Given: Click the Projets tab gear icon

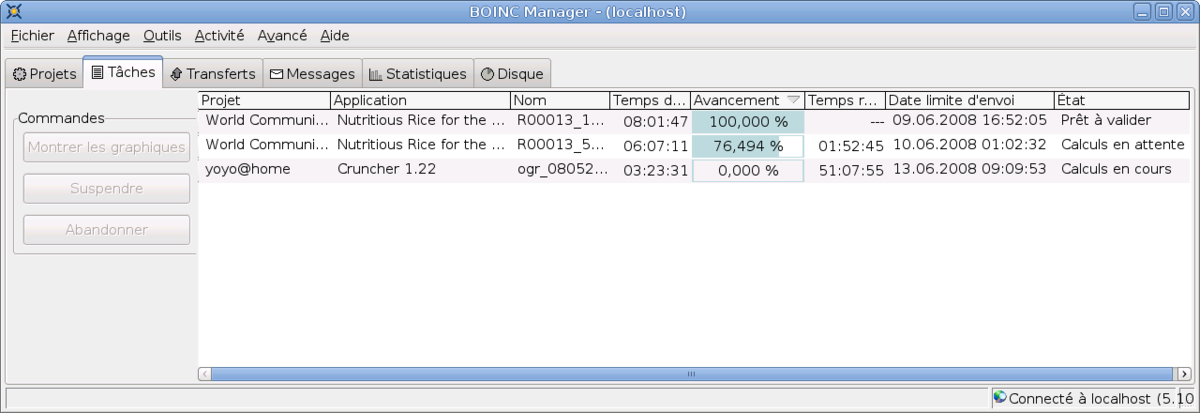Looking at the screenshot, I should pyautogui.click(x=19, y=74).
